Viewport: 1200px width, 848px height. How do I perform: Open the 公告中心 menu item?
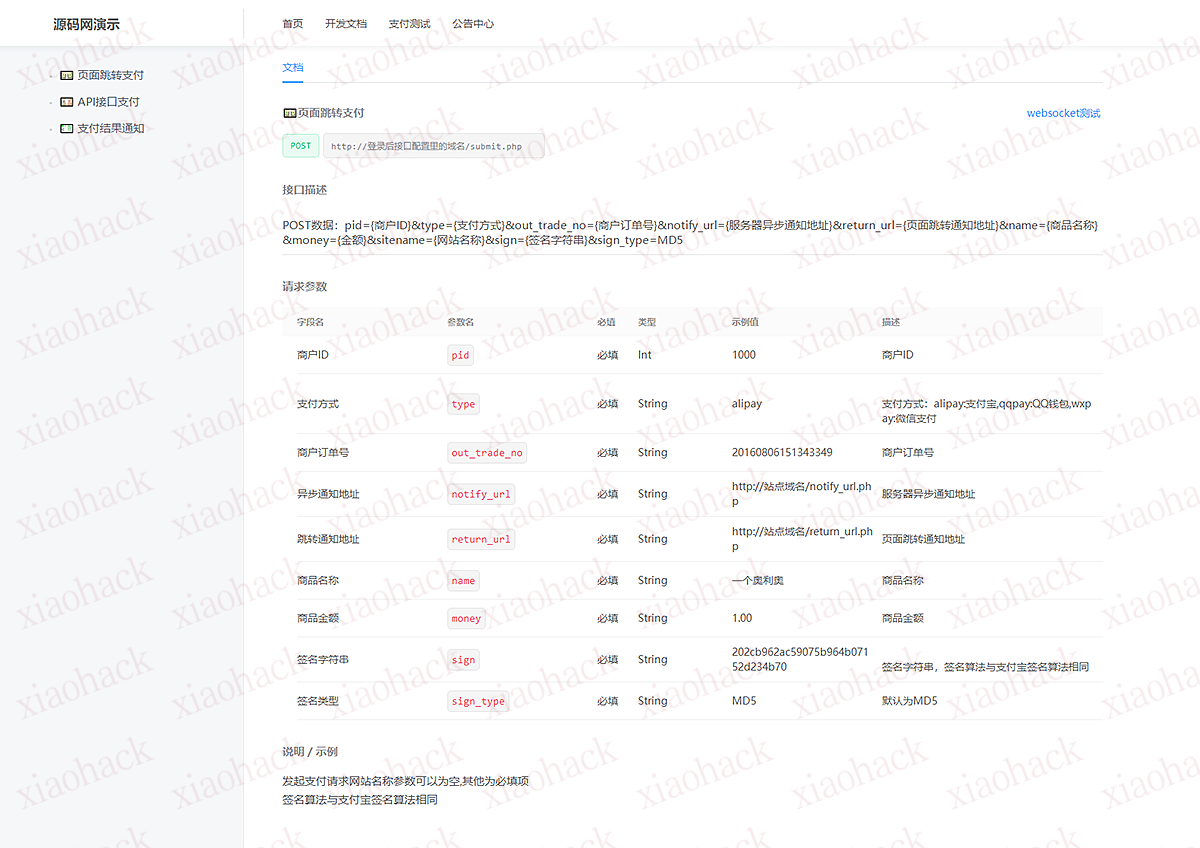coord(472,23)
